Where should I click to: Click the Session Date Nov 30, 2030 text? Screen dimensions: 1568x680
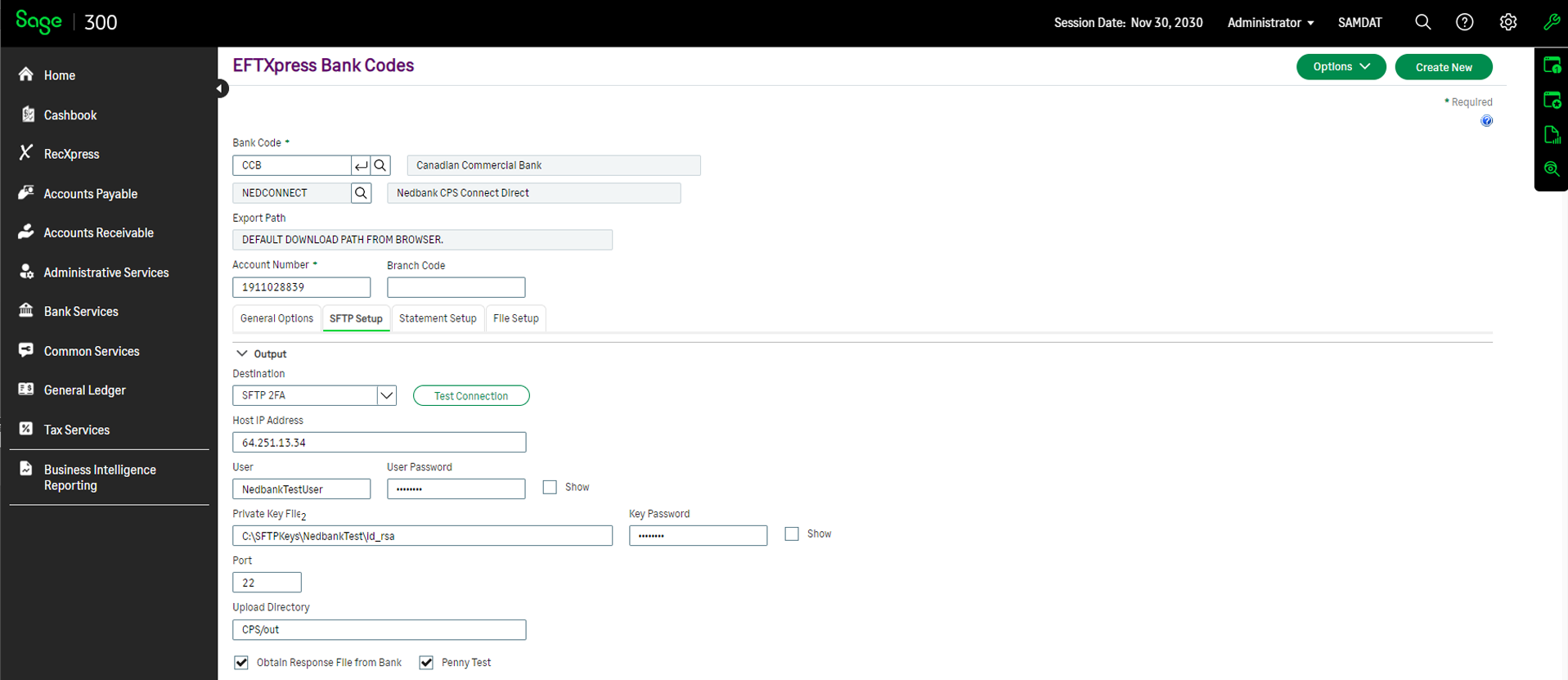(x=1128, y=23)
